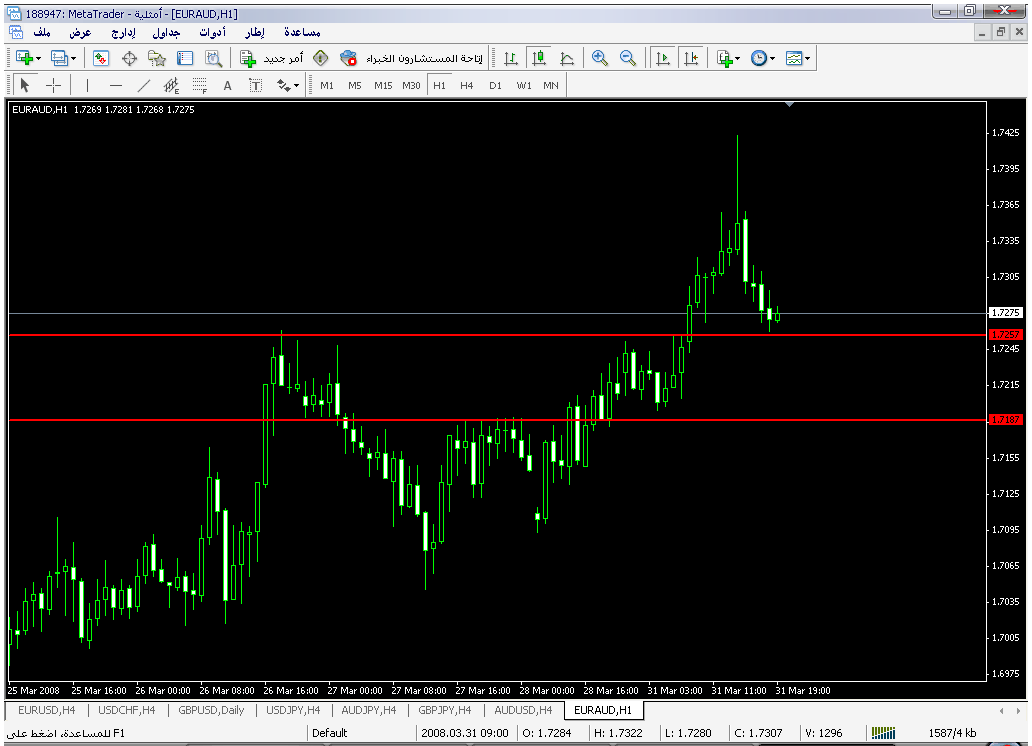
Task: Zoom in on the chart
Action: 600,59
